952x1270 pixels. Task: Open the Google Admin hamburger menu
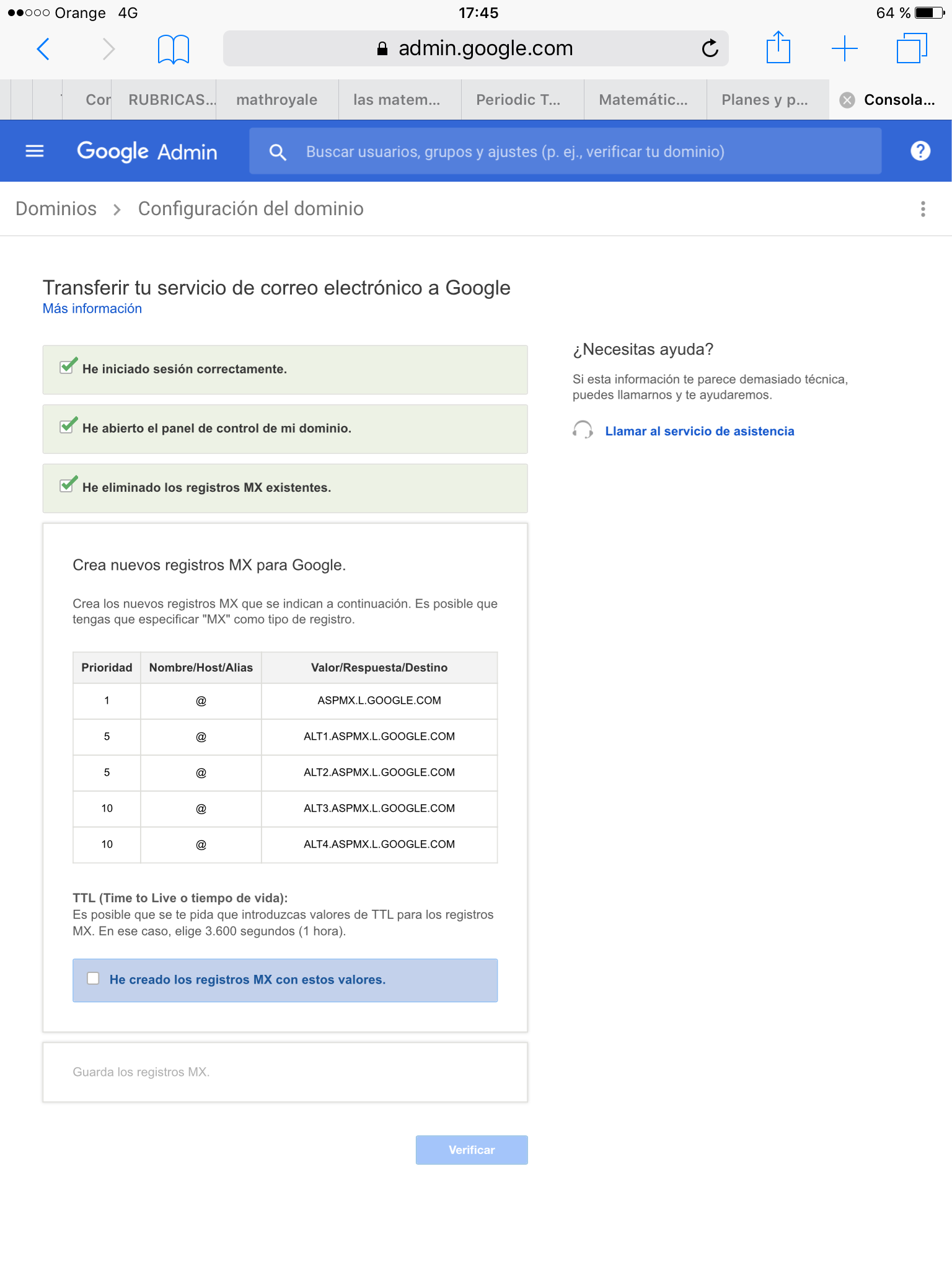click(x=35, y=151)
